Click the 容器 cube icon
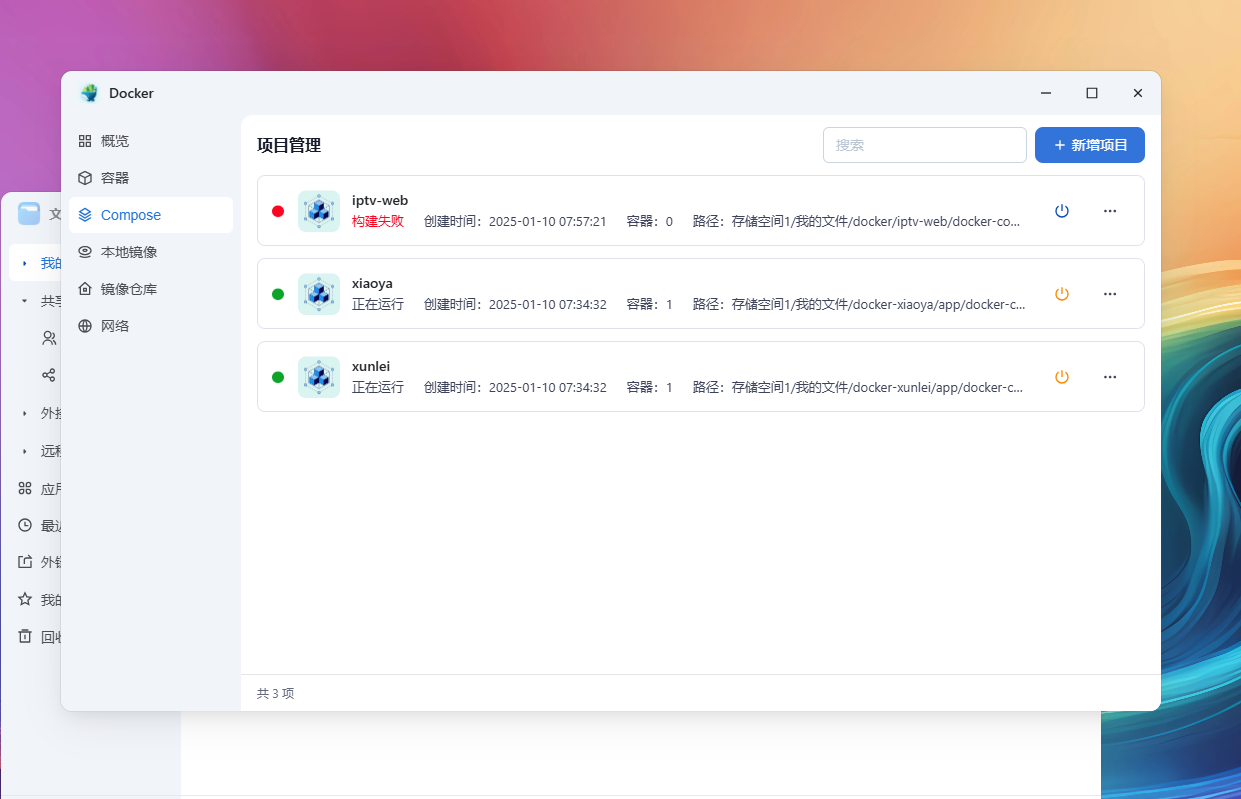Image resolution: width=1241 pixels, height=799 pixels. [85, 178]
